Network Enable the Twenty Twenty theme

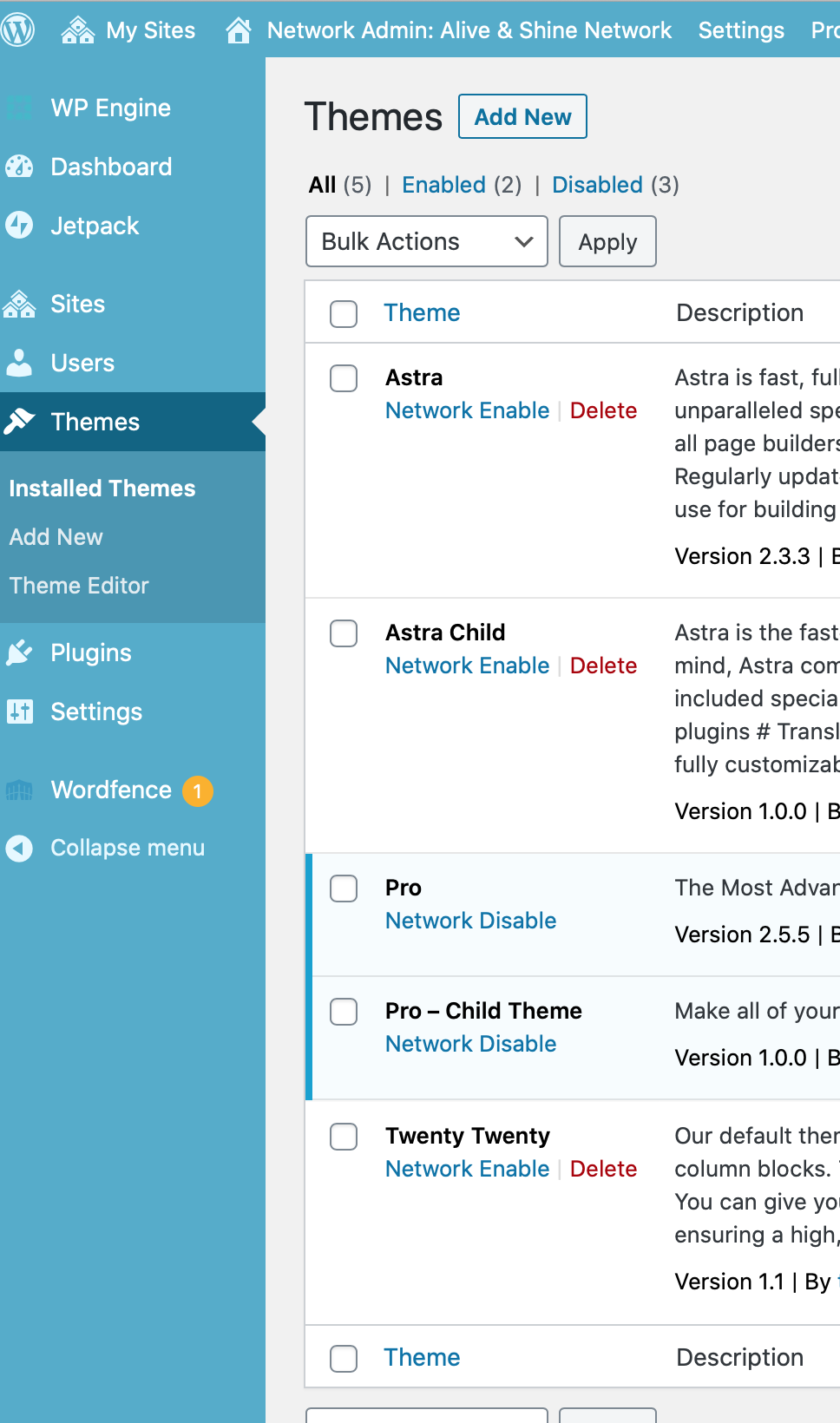click(467, 1169)
